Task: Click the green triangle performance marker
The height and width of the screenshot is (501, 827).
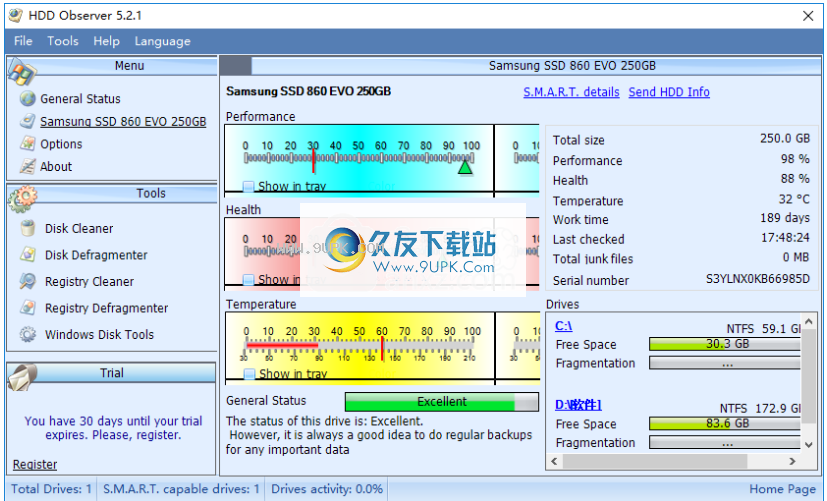Action: click(x=465, y=167)
